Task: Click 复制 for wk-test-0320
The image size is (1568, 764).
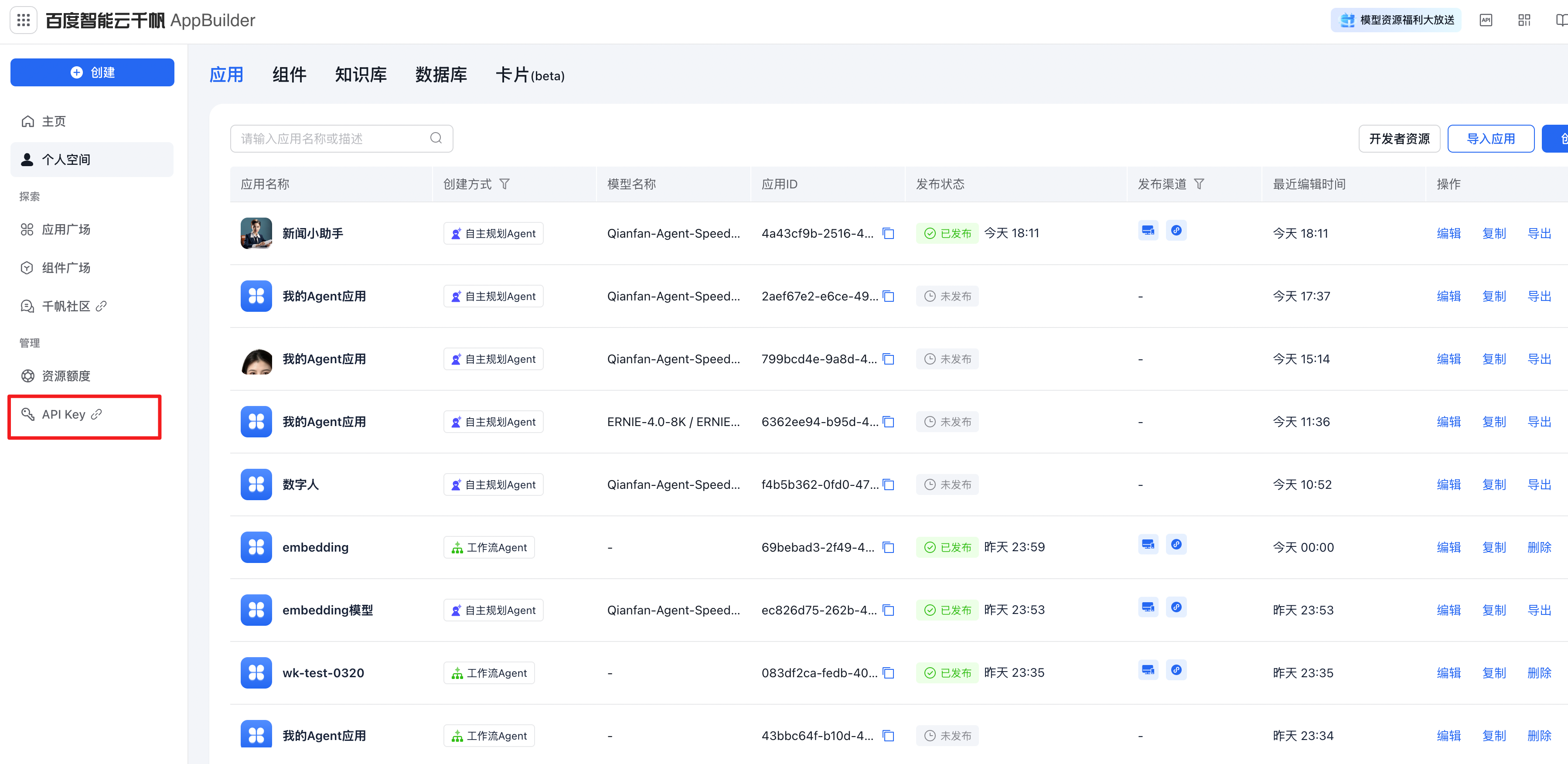Action: coord(1494,673)
